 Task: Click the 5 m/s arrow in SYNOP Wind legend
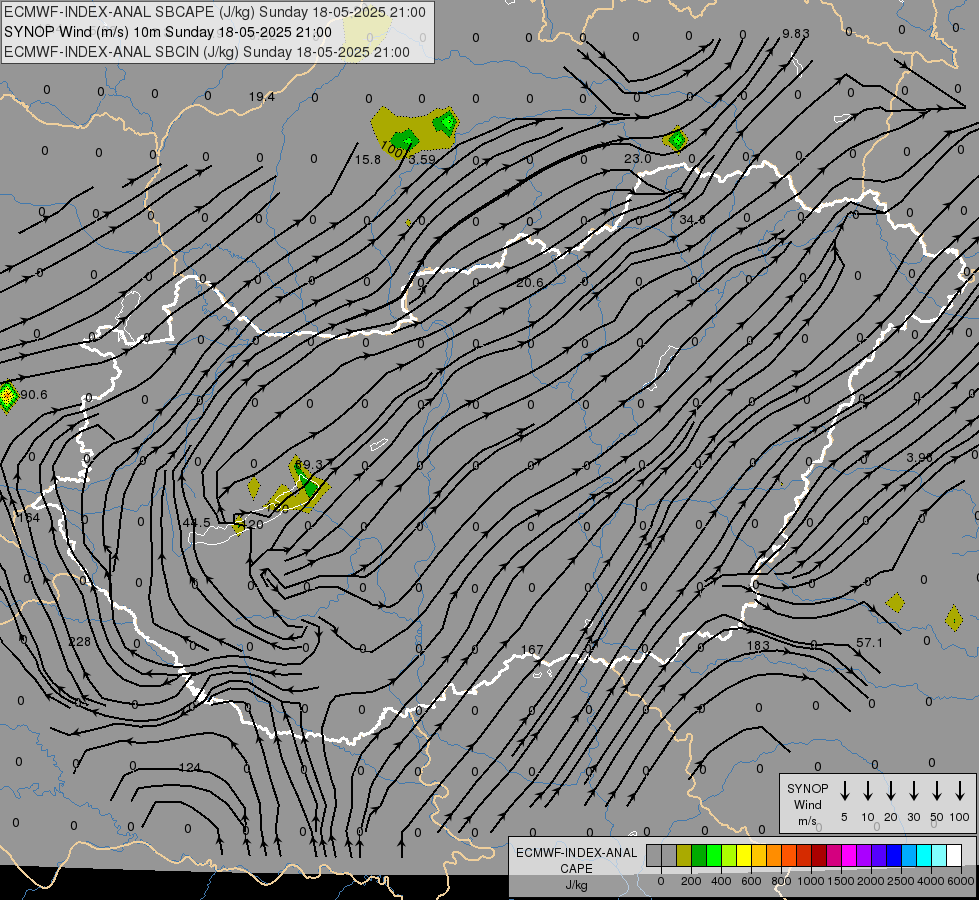click(844, 791)
